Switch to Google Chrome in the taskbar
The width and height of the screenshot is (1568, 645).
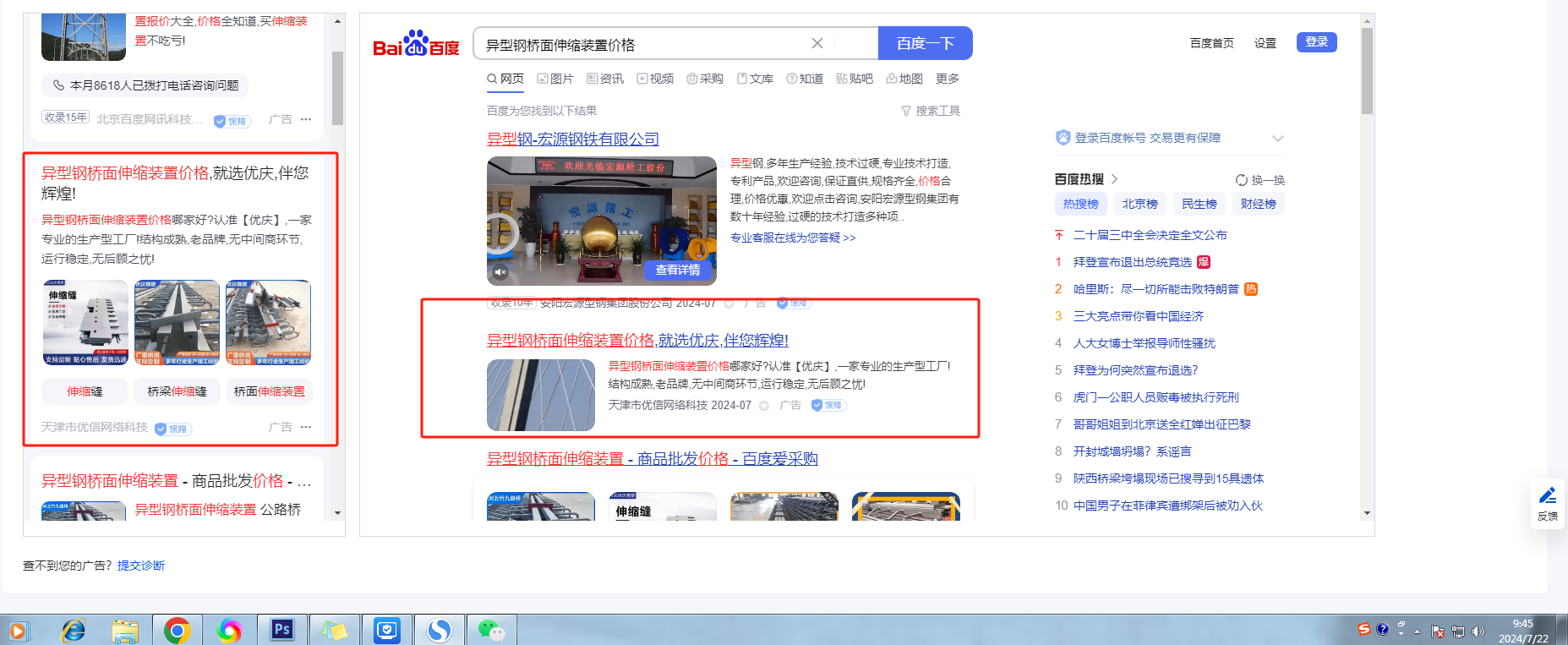[177, 631]
